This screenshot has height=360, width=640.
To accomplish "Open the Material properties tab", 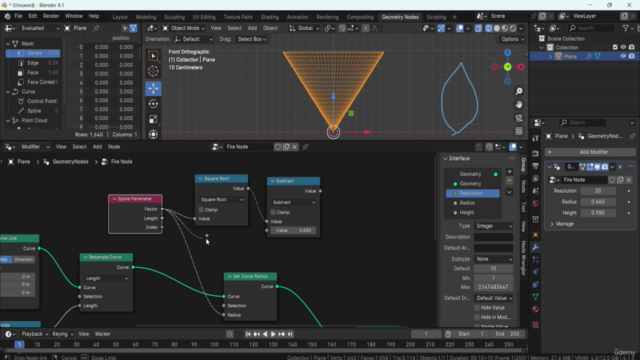I will click(x=536, y=309).
